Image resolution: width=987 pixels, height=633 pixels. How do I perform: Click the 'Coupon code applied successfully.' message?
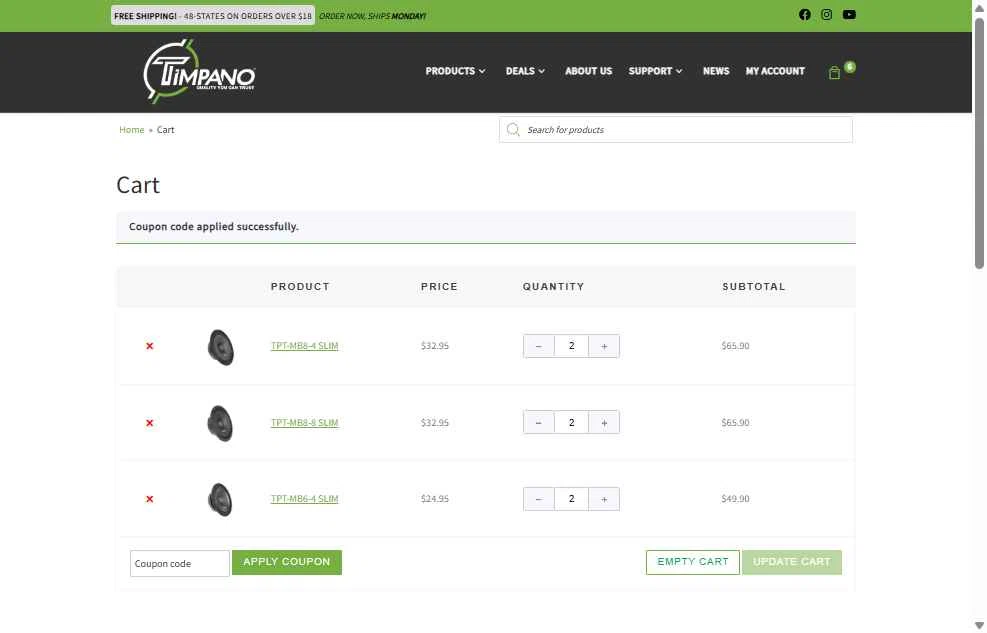click(213, 227)
